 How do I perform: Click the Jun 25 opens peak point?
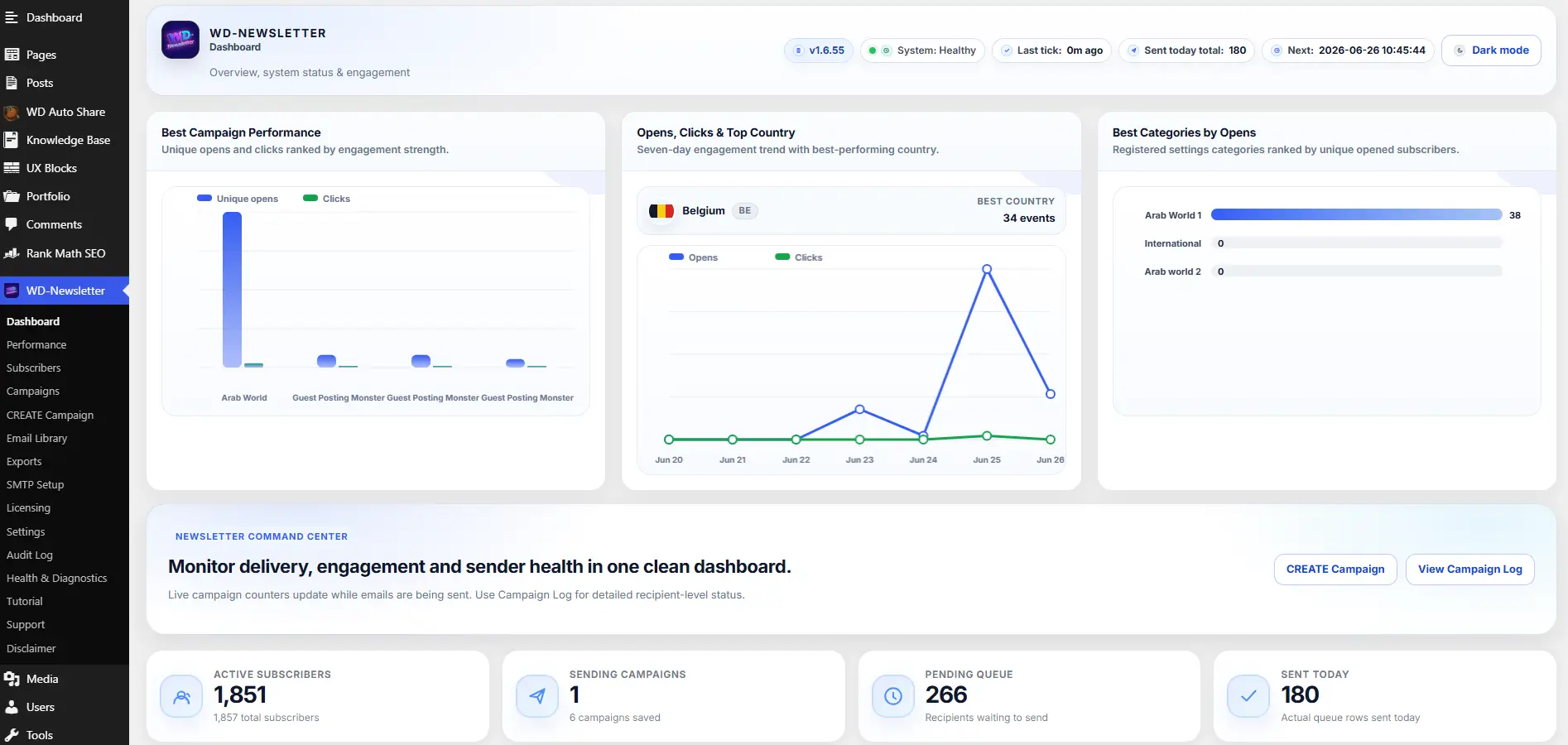(987, 269)
